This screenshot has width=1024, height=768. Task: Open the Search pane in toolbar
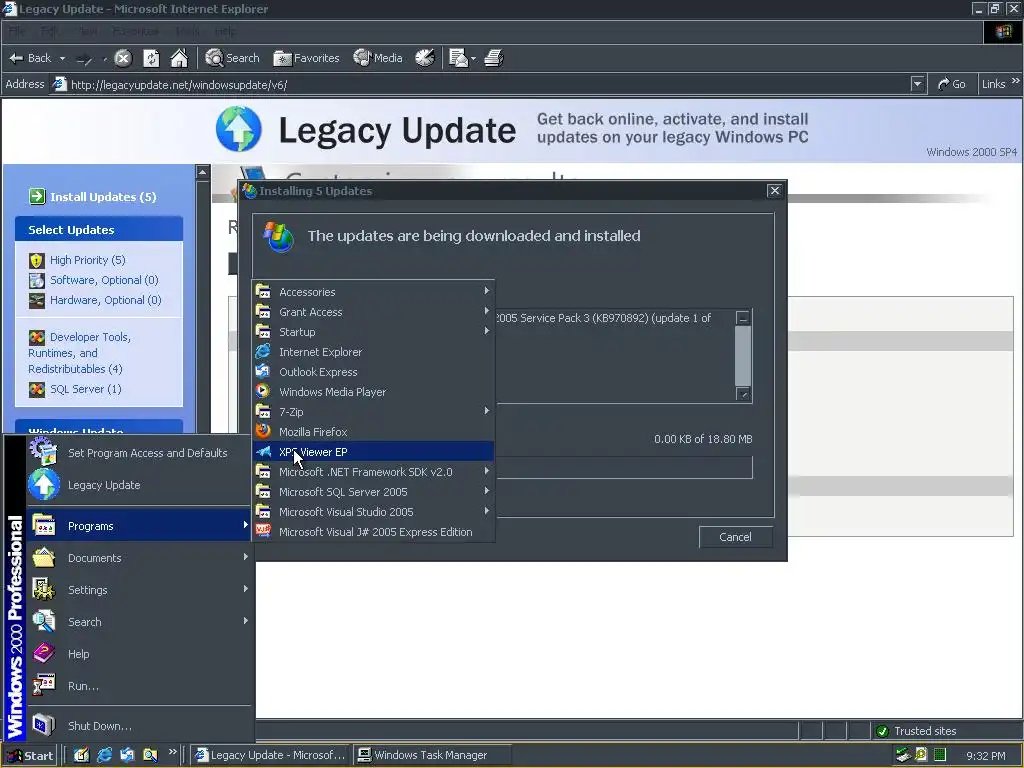tap(232, 58)
